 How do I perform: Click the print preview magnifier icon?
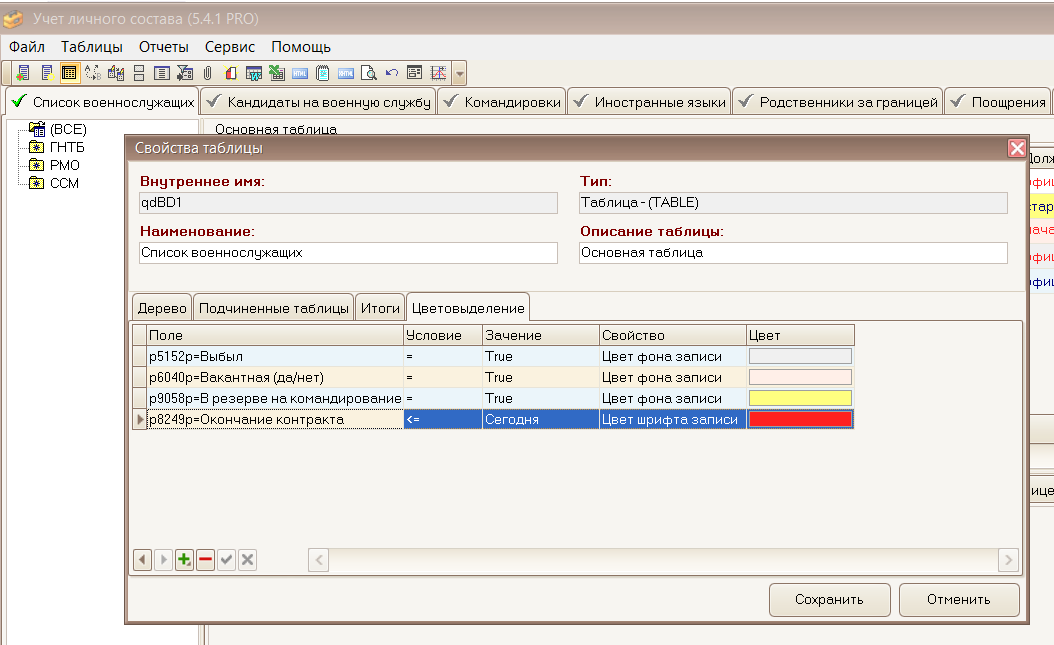tap(368, 73)
